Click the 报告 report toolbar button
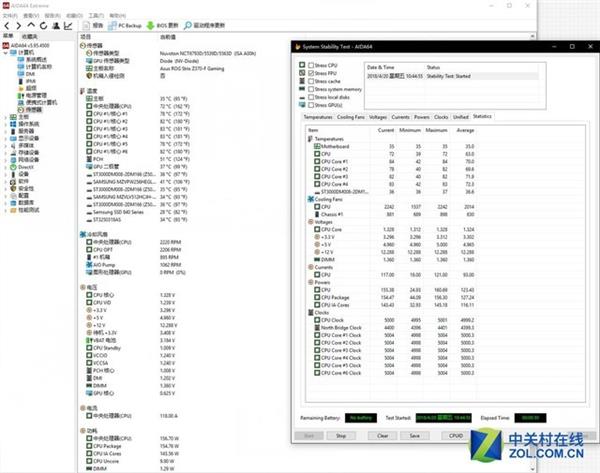Screen dimensions: 600x473 pos(93,26)
